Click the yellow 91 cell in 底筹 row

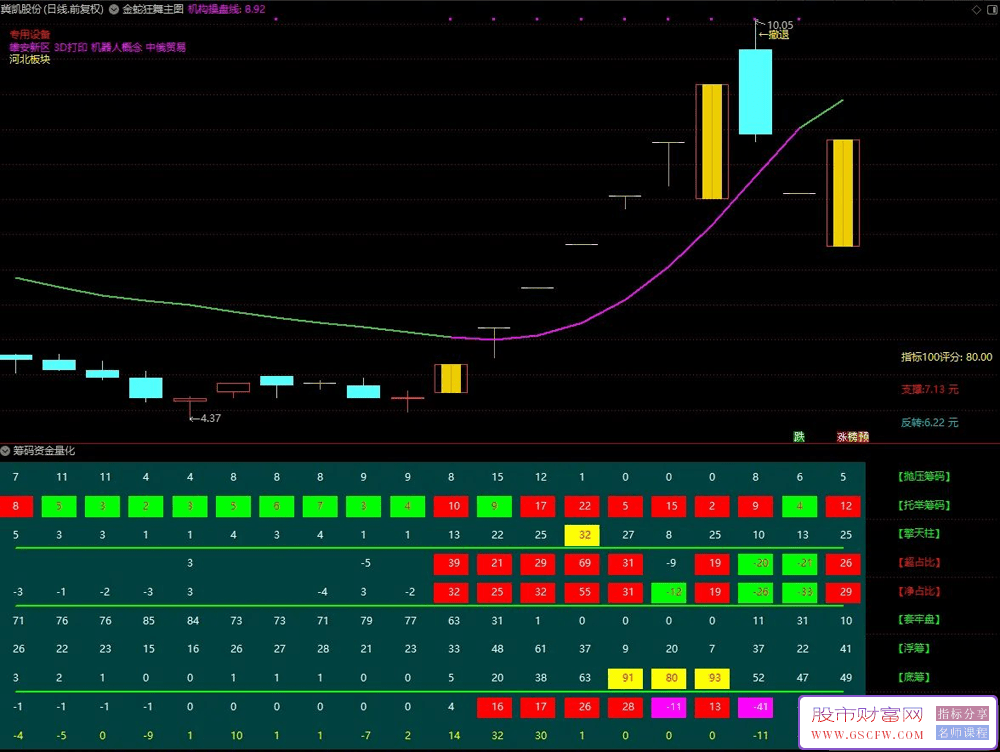click(x=626, y=678)
